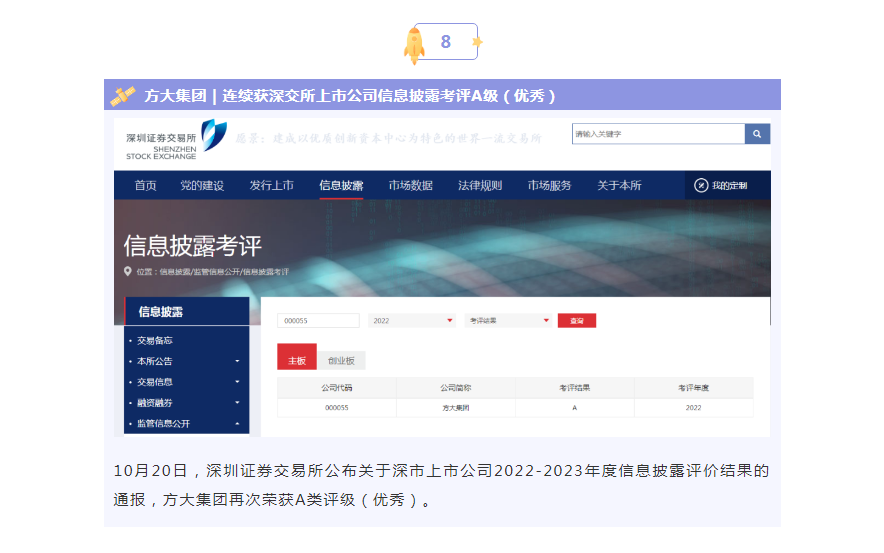Open the 关于本所 menu item
Image resolution: width=884 pixels, height=553 pixels.
(619, 185)
